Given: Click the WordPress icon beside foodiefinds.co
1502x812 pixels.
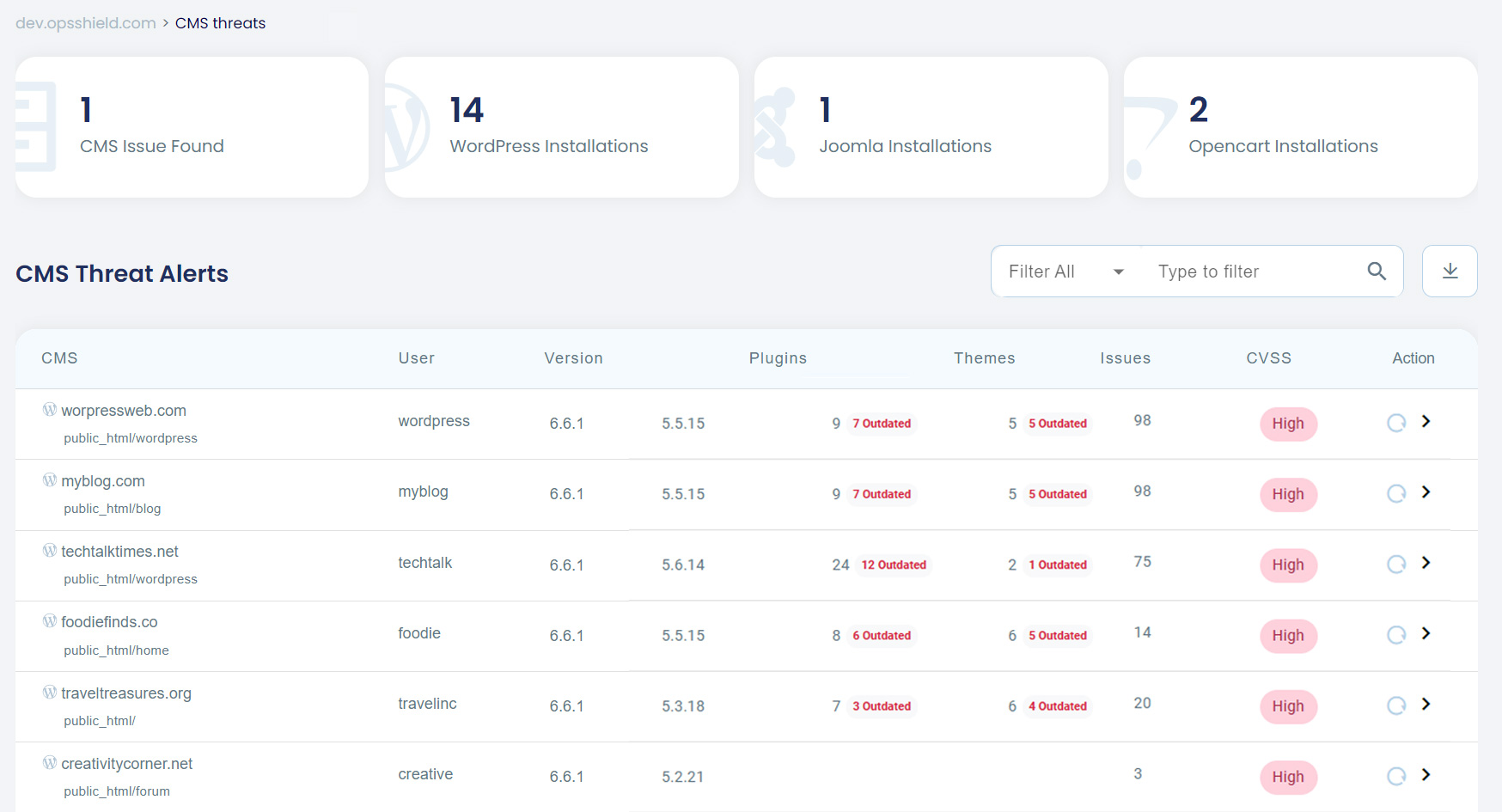Looking at the screenshot, I should [x=50, y=620].
